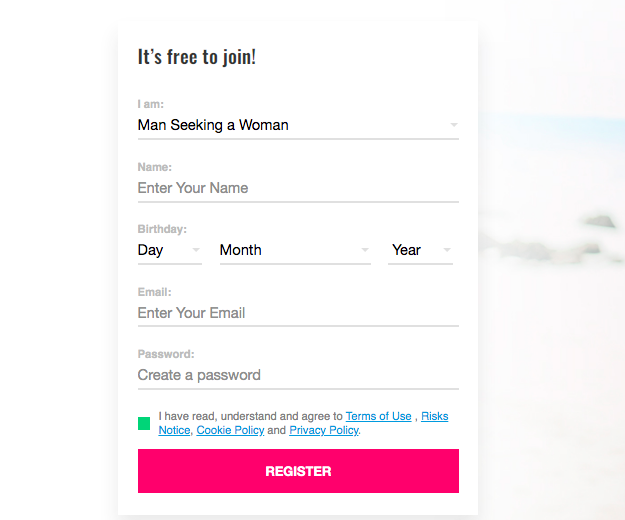Click the "It's free to join!" heading
Screen dimensions: 625x520
point(197,57)
